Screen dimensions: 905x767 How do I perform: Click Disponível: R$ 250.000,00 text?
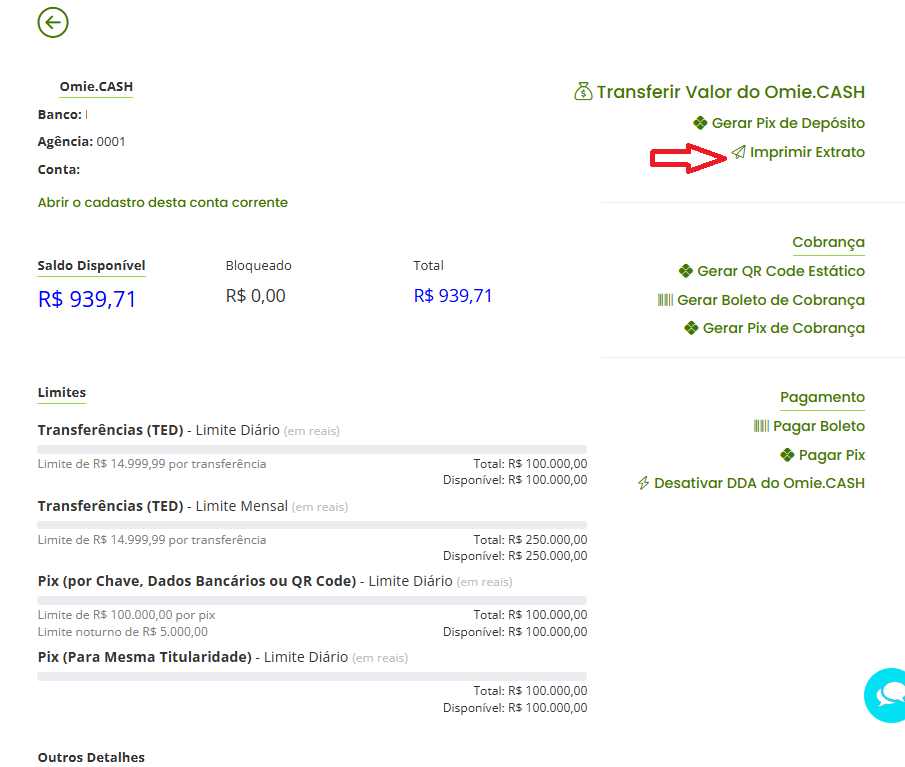(x=515, y=556)
